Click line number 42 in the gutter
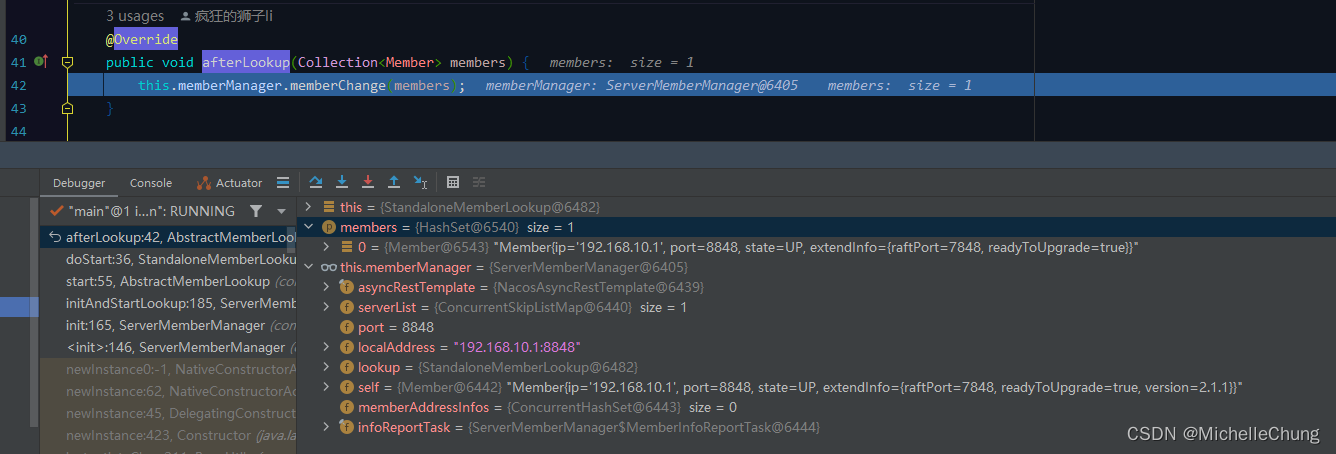This screenshot has width=1336, height=454. tap(18, 85)
